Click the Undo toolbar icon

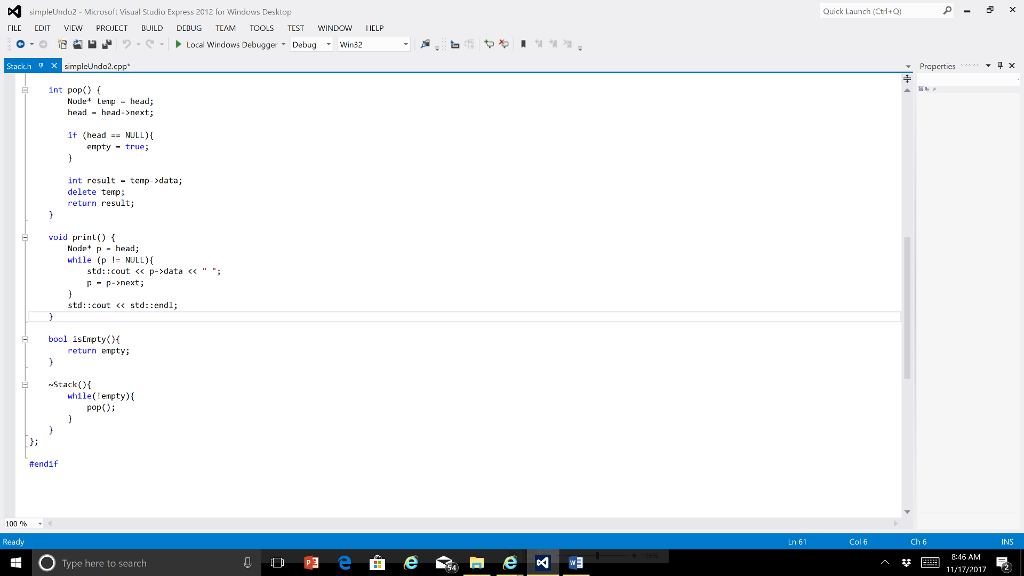pos(126,44)
